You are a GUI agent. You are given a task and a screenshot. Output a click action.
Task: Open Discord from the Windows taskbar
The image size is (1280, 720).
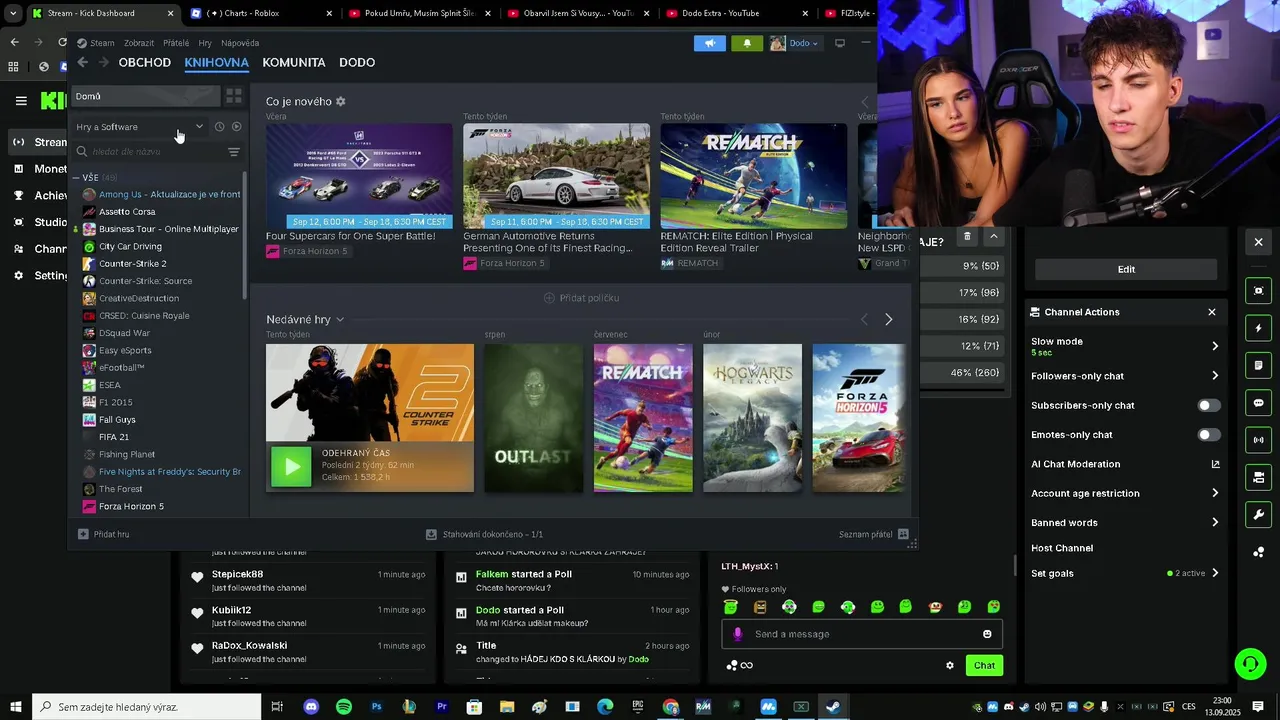pyautogui.click(x=311, y=707)
